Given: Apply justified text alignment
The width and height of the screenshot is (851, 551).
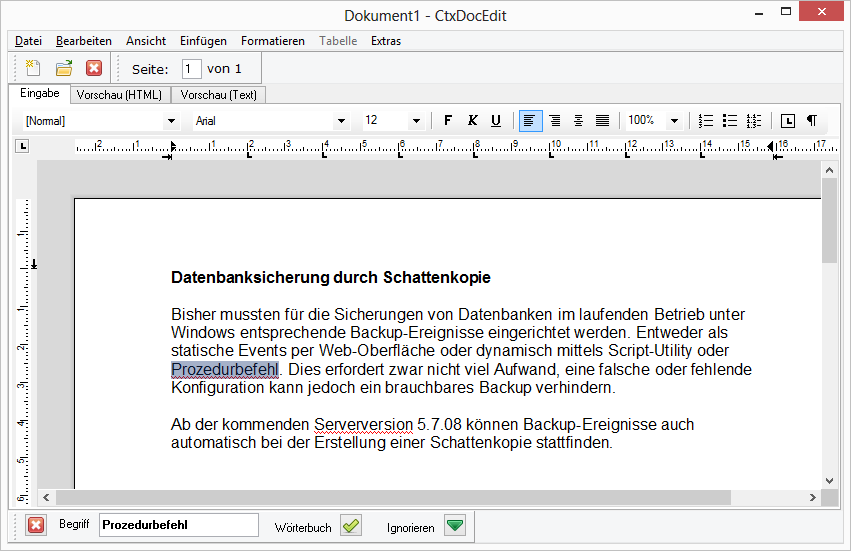Looking at the screenshot, I should coord(602,120).
